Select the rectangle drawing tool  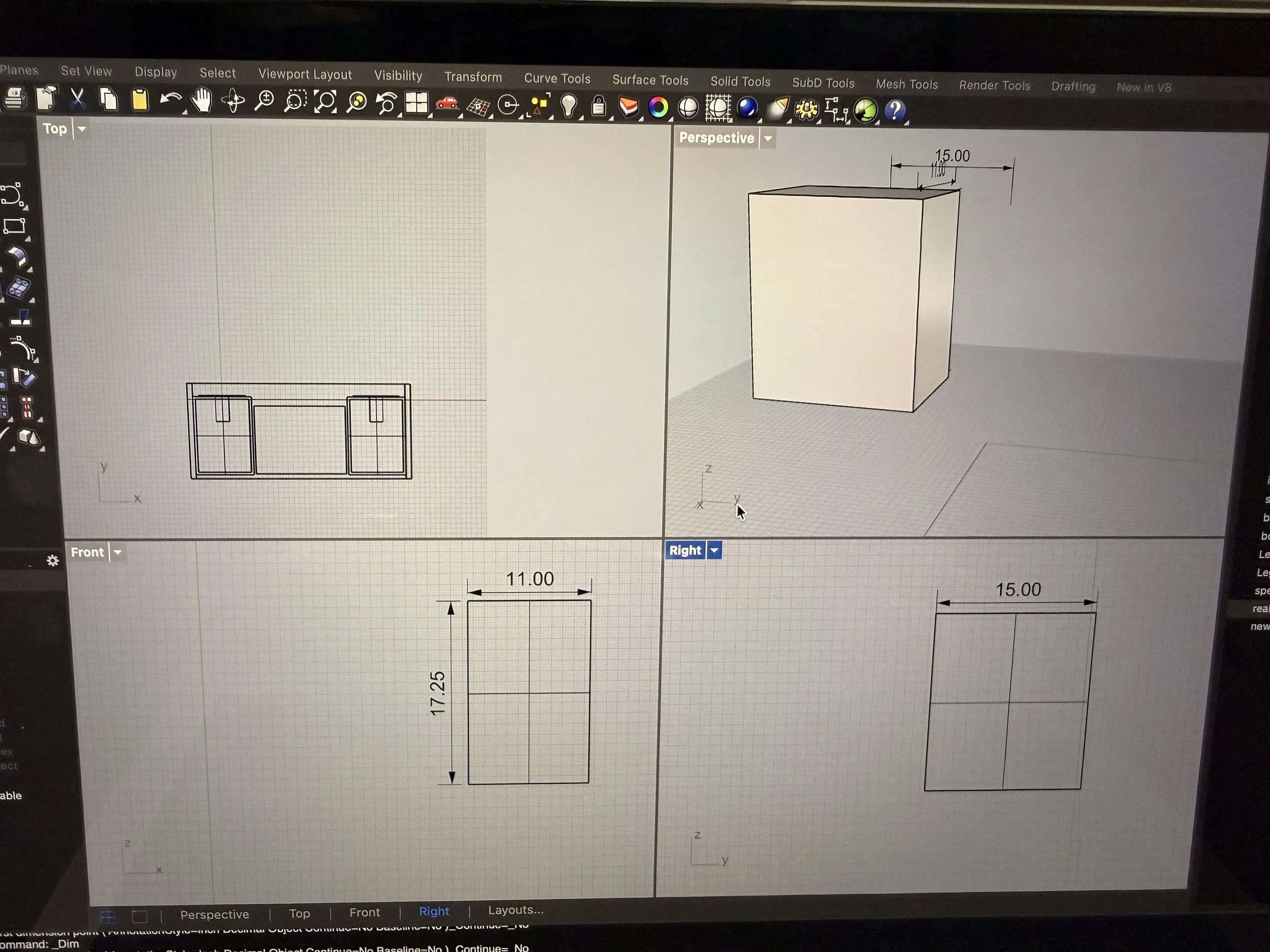pos(14,225)
